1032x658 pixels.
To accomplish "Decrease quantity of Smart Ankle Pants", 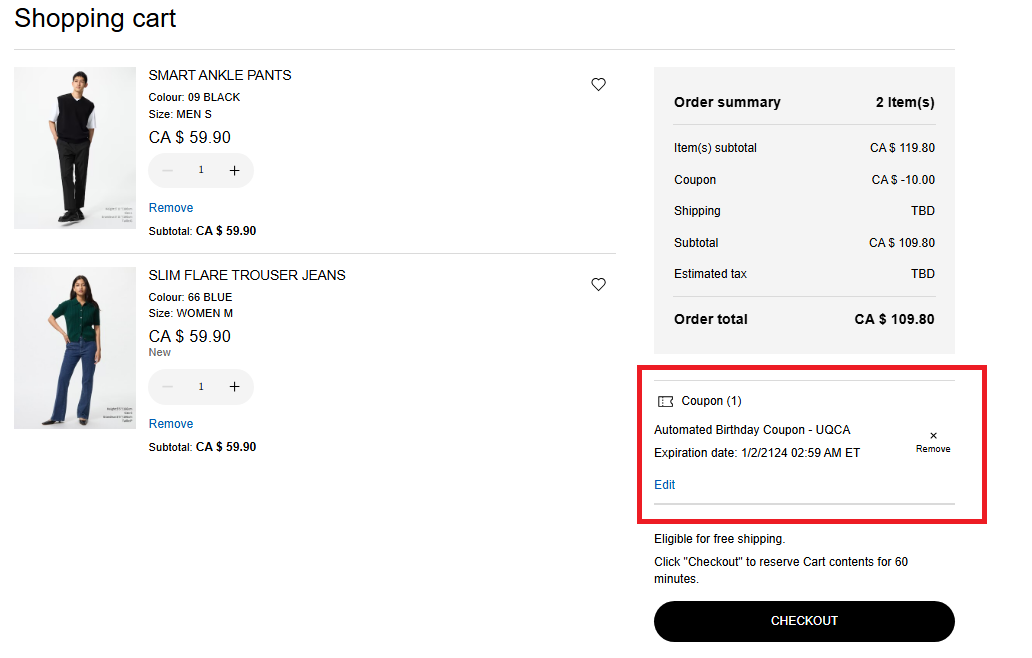I will pos(168,171).
